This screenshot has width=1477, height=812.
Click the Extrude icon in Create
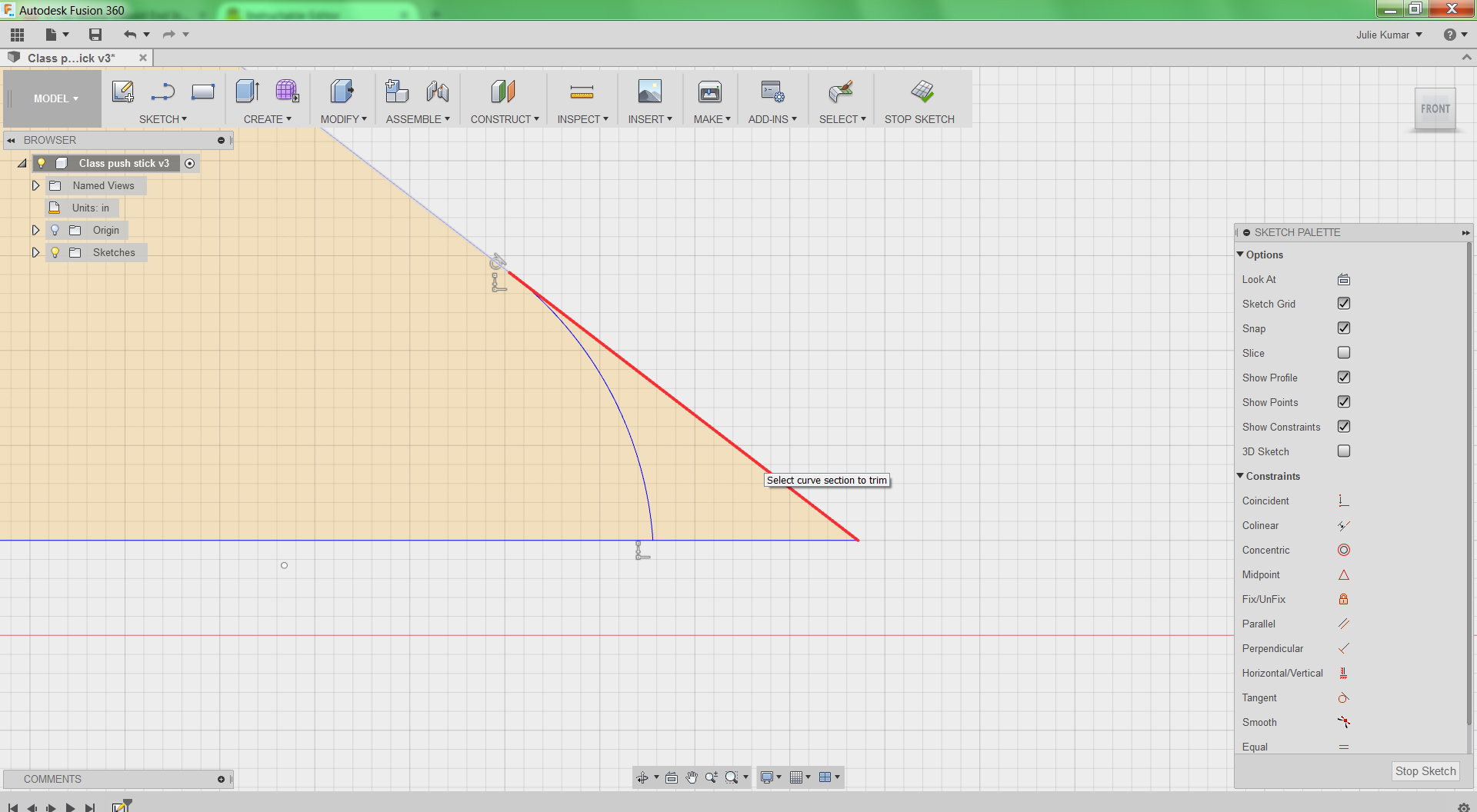pyautogui.click(x=248, y=92)
